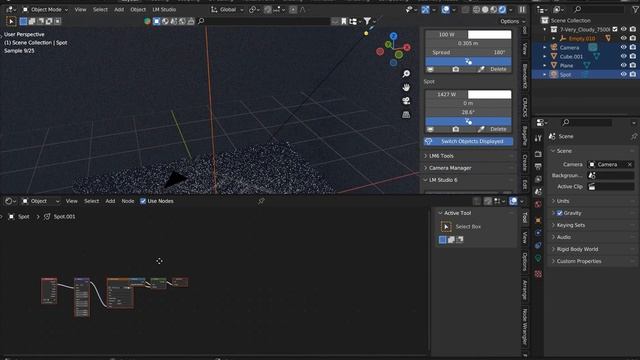
Task: Open the node editor Add menu
Action: pos(110,201)
